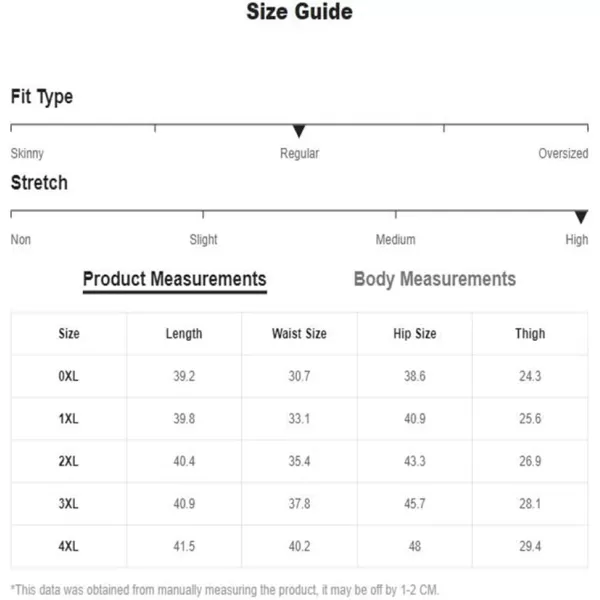600x600 pixels.
Task: Switch to the Body Measurements tab
Action: click(435, 279)
